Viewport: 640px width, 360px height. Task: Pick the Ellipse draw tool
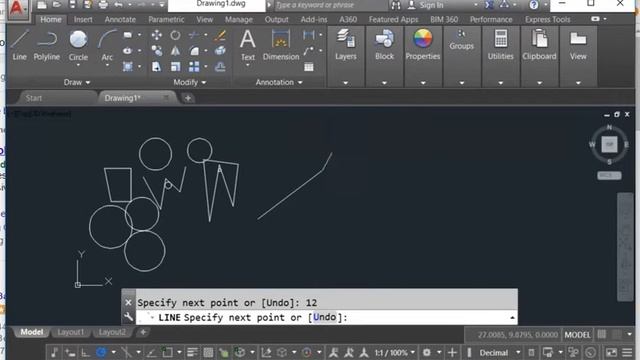tap(128, 51)
